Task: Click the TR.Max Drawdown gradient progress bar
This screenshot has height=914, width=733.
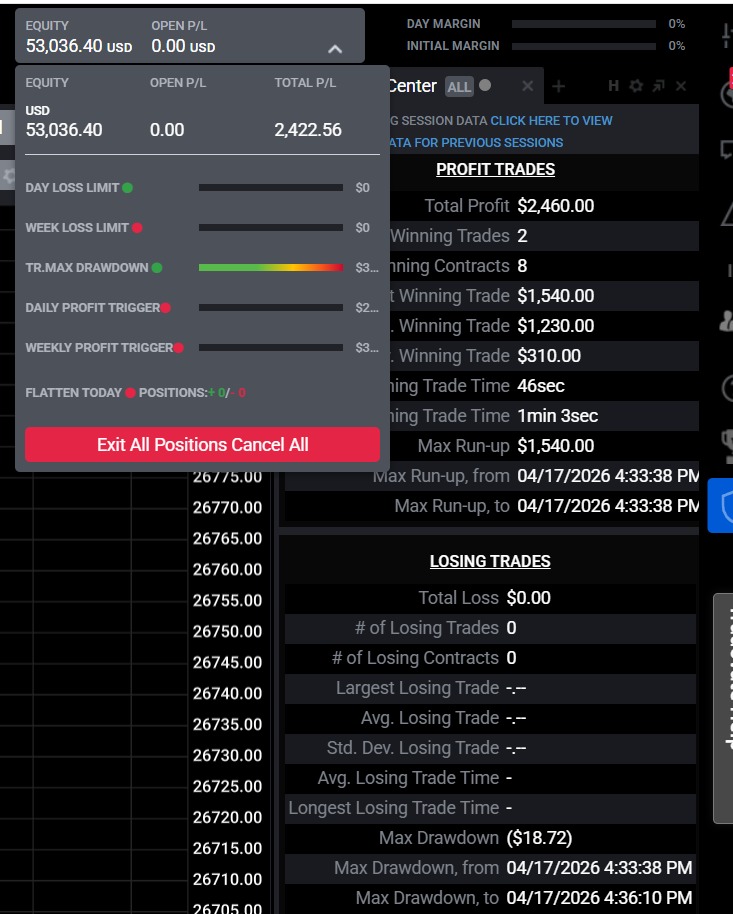Action: (270, 268)
